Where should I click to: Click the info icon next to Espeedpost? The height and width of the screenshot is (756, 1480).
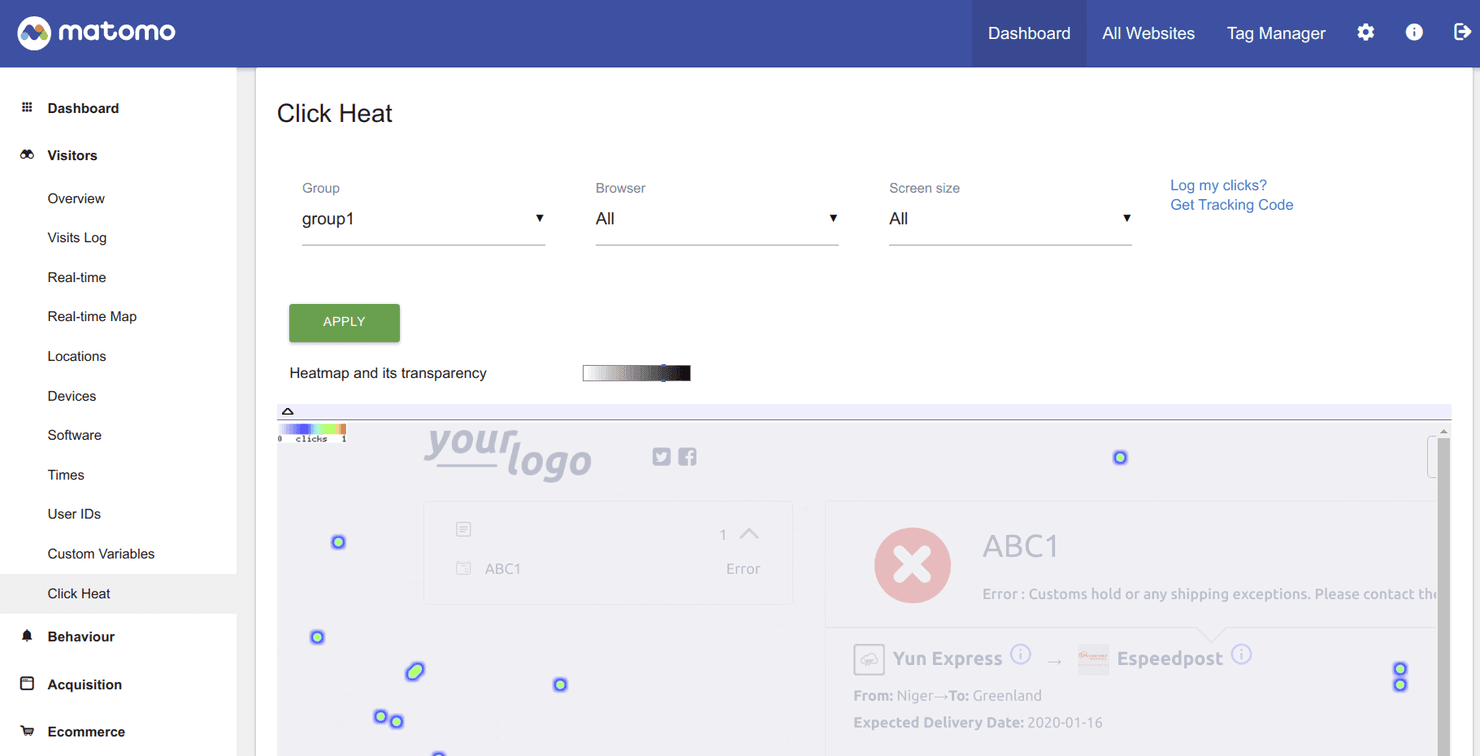click(x=1241, y=655)
